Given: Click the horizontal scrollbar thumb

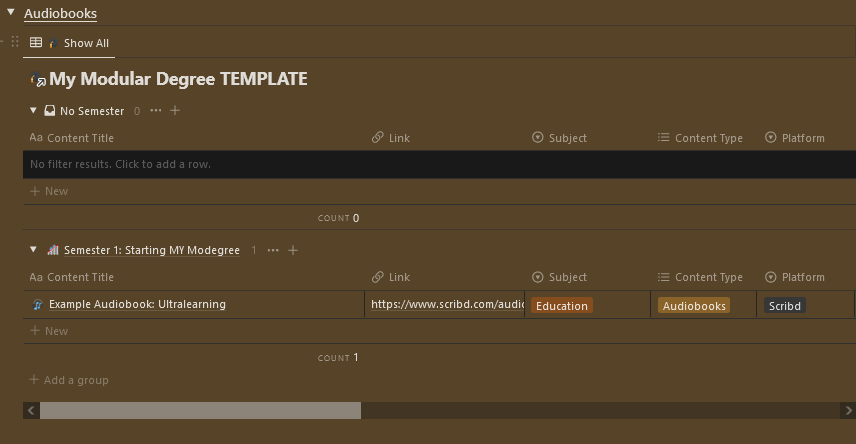Looking at the screenshot, I should (x=200, y=410).
